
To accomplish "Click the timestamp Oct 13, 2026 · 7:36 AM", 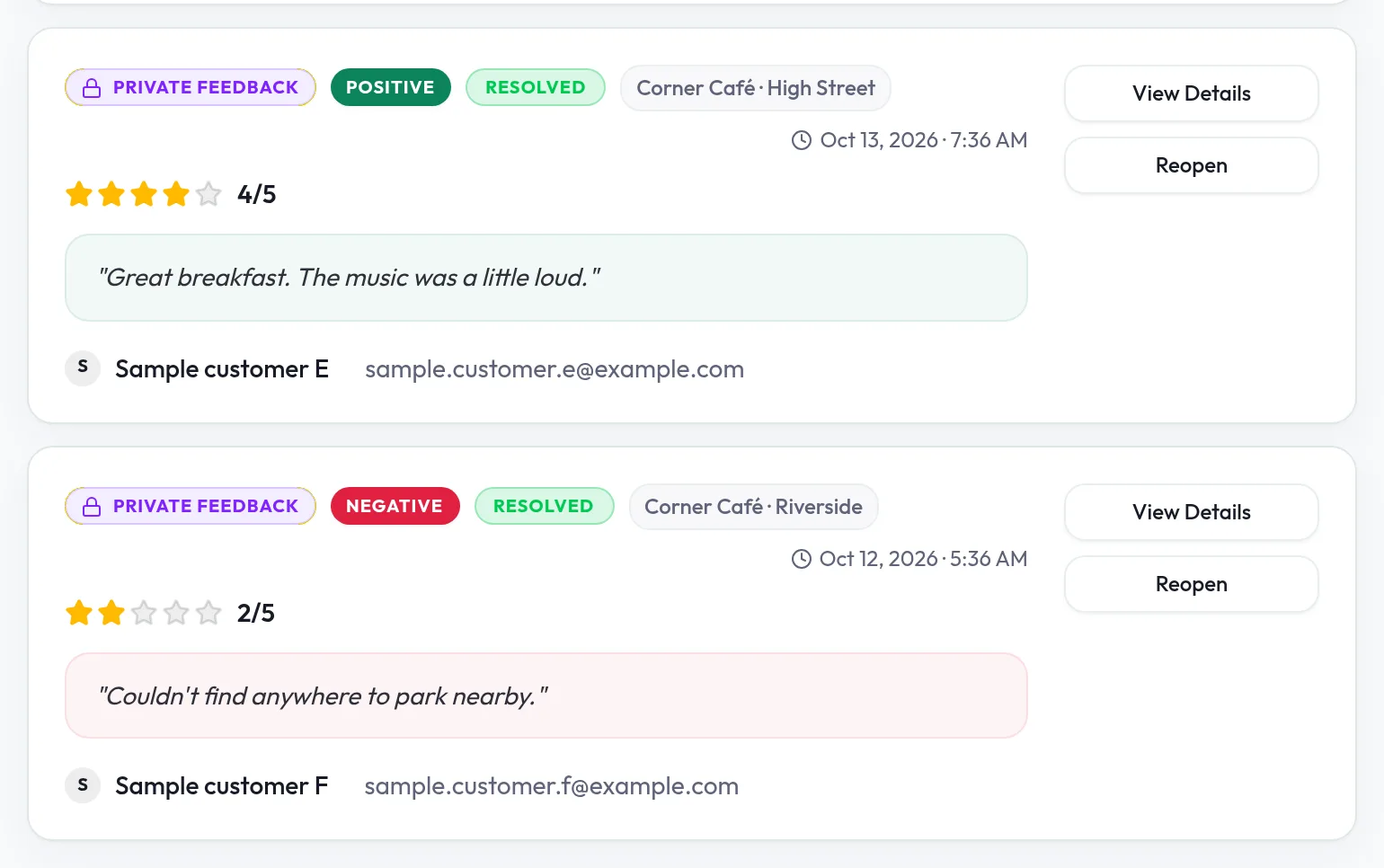I will point(923,140).
